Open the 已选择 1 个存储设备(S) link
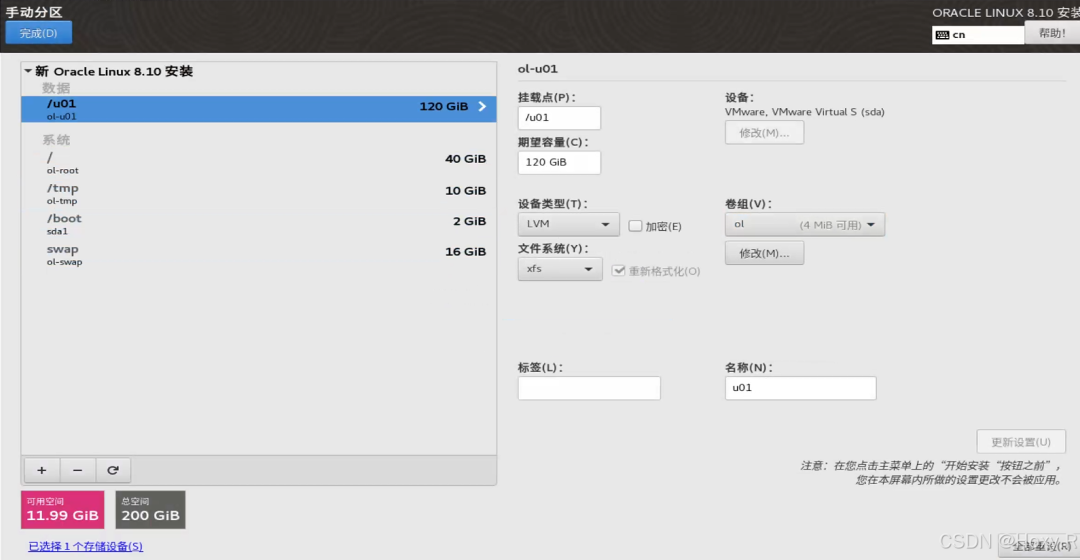The height and width of the screenshot is (560, 1080). pos(85,546)
